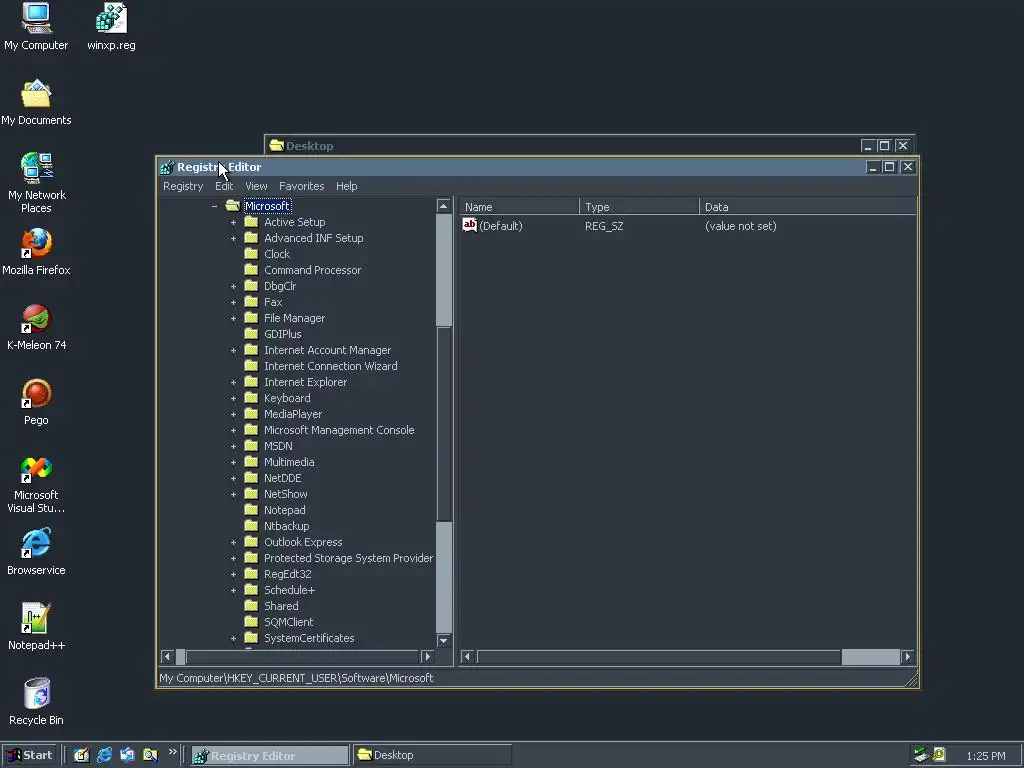This screenshot has width=1024, height=768.
Task: Open the Edit menu
Action: [x=224, y=186]
